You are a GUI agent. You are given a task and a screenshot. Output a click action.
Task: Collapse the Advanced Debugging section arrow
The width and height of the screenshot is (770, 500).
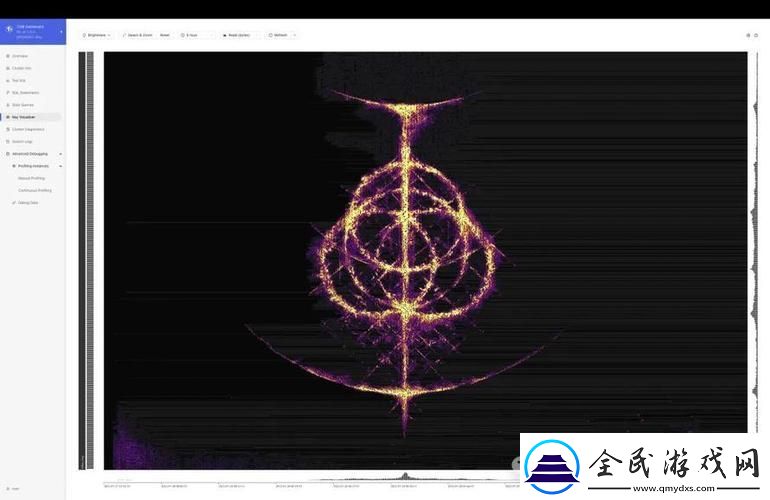60,154
